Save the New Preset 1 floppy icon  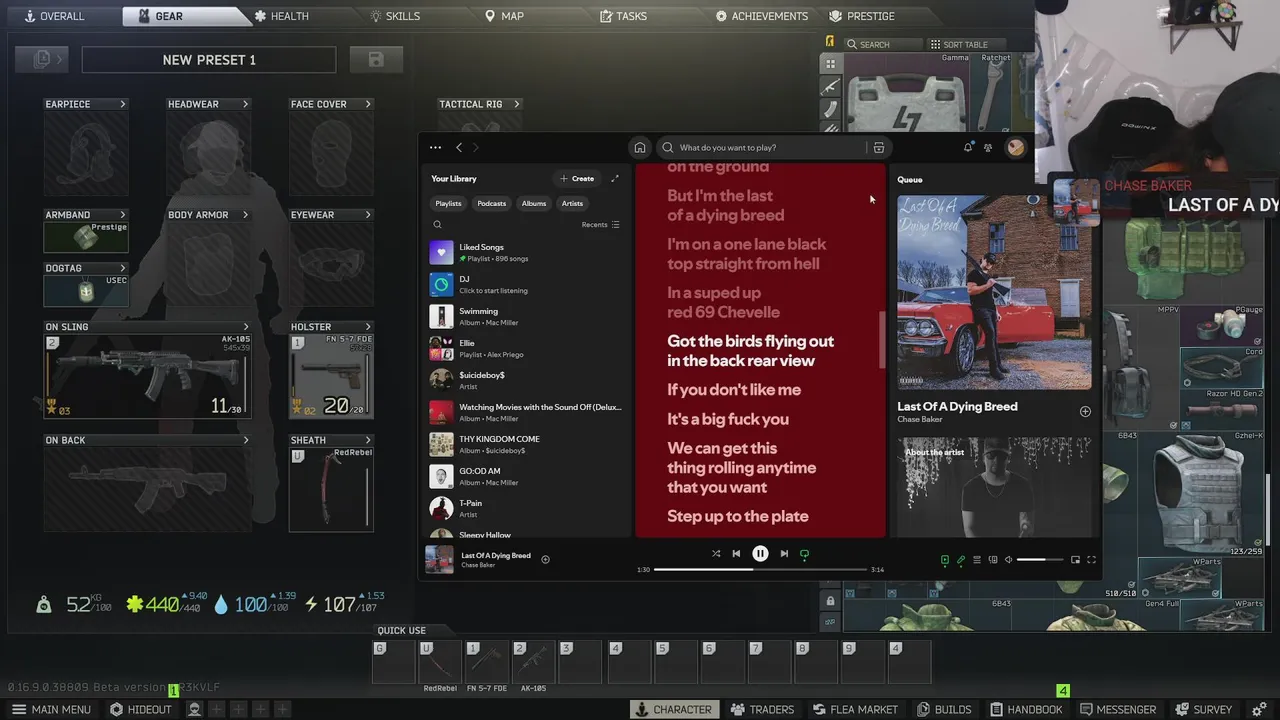coord(376,60)
